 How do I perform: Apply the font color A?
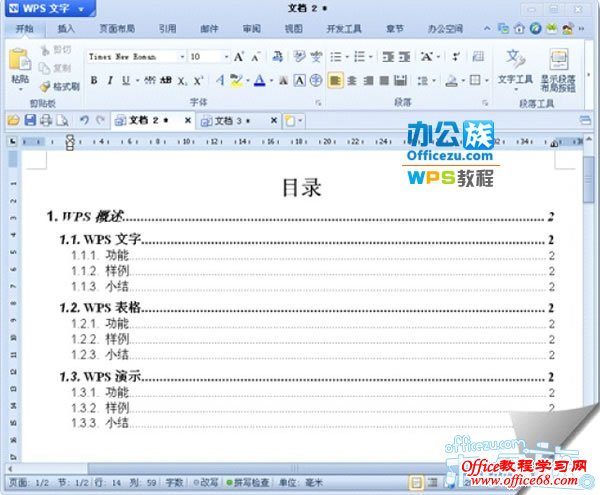pos(260,80)
